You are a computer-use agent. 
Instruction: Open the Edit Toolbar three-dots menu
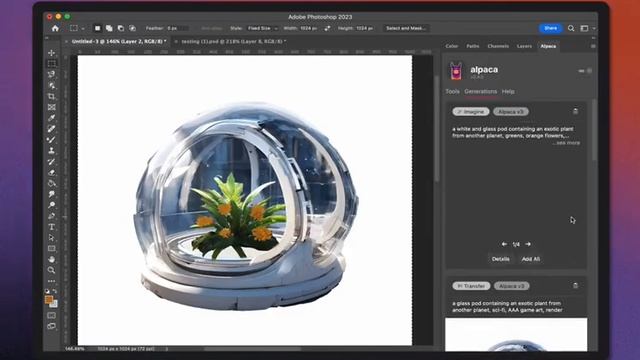click(51, 281)
